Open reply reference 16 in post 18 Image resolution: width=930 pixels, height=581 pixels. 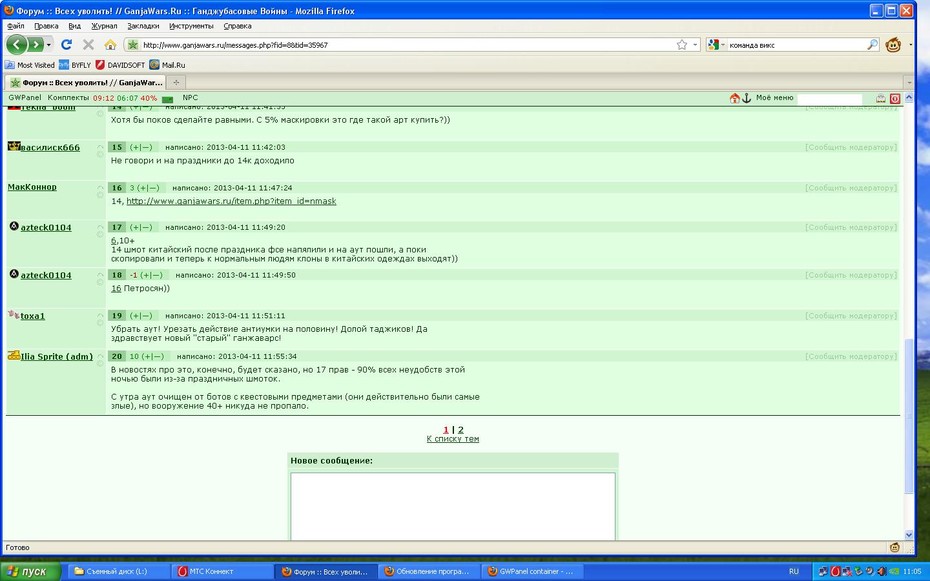click(116, 289)
